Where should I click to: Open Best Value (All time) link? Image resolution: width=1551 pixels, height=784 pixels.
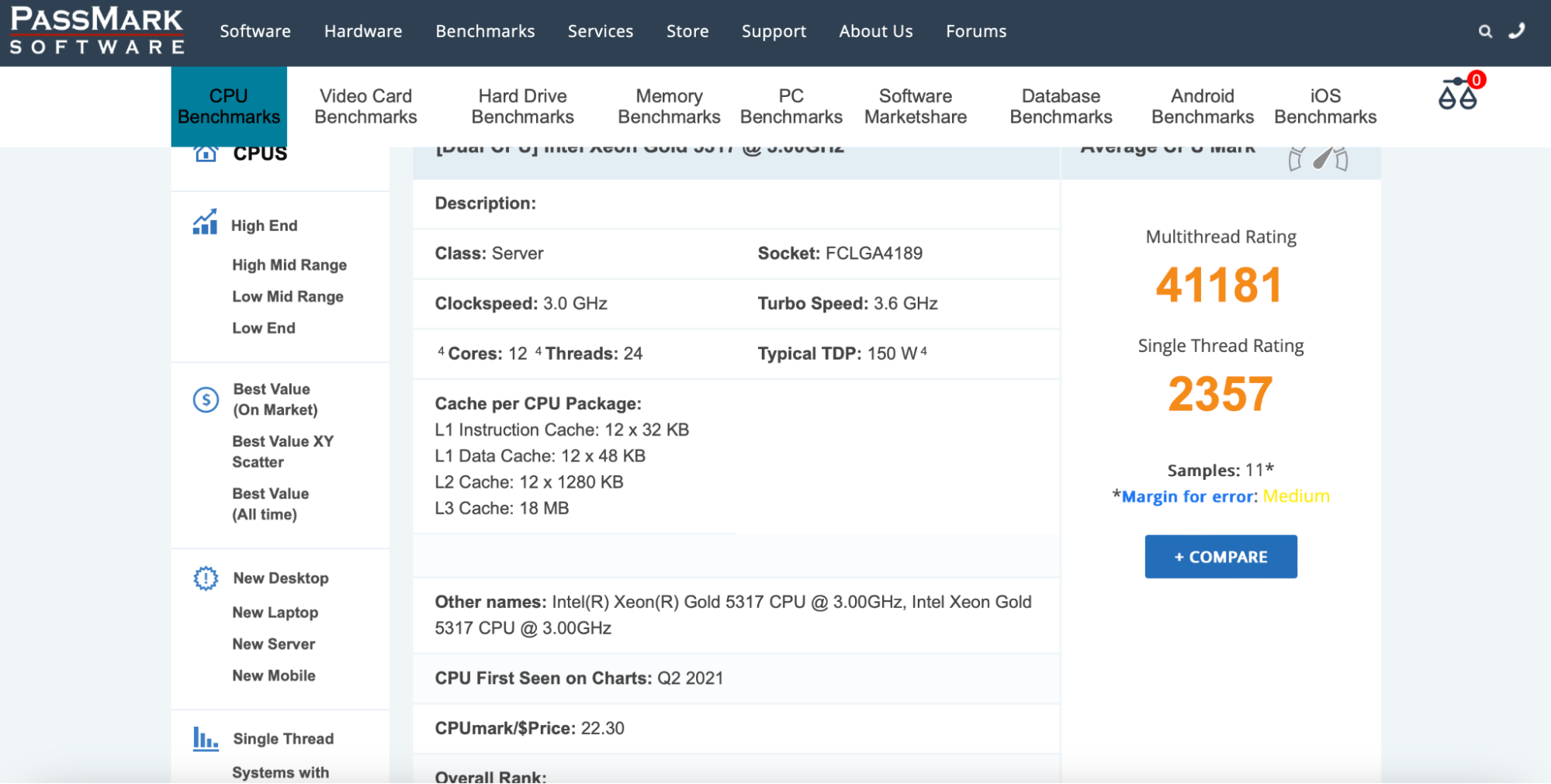coord(271,504)
